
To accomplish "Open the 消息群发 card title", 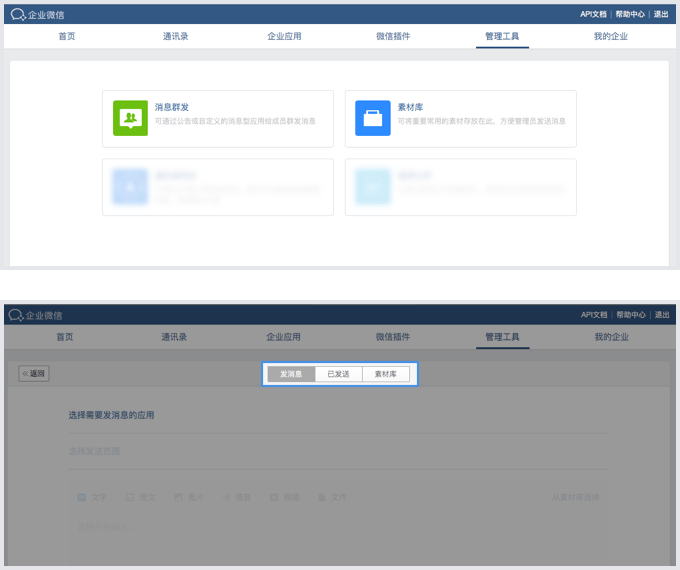I will click(172, 107).
